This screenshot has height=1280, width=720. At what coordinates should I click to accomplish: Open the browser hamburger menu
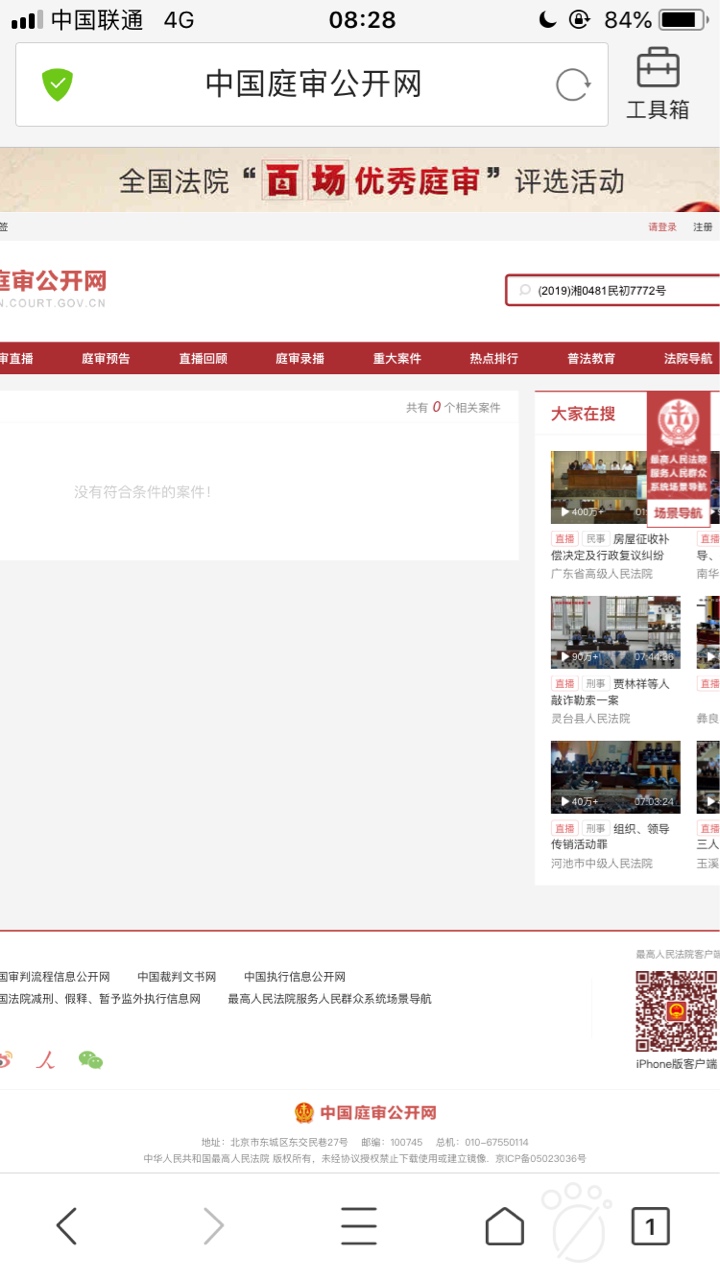coord(359,1225)
